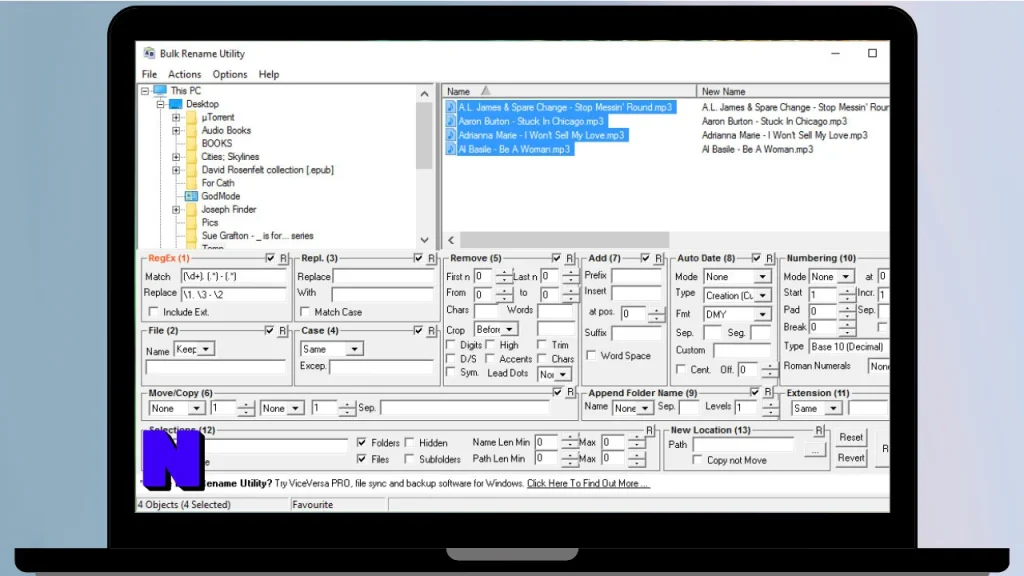Reset Auto Date (8) with R button

(x=770, y=259)
